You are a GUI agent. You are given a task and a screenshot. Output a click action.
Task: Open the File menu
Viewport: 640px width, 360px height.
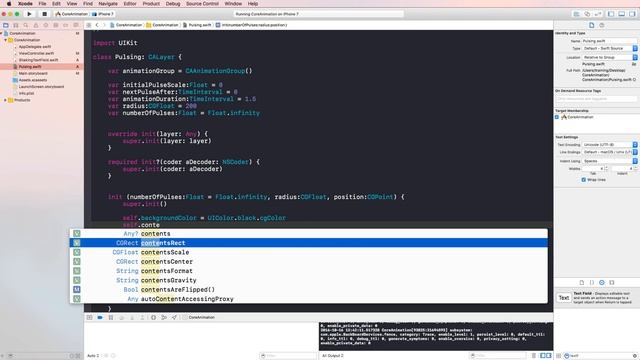pos(42,4)
